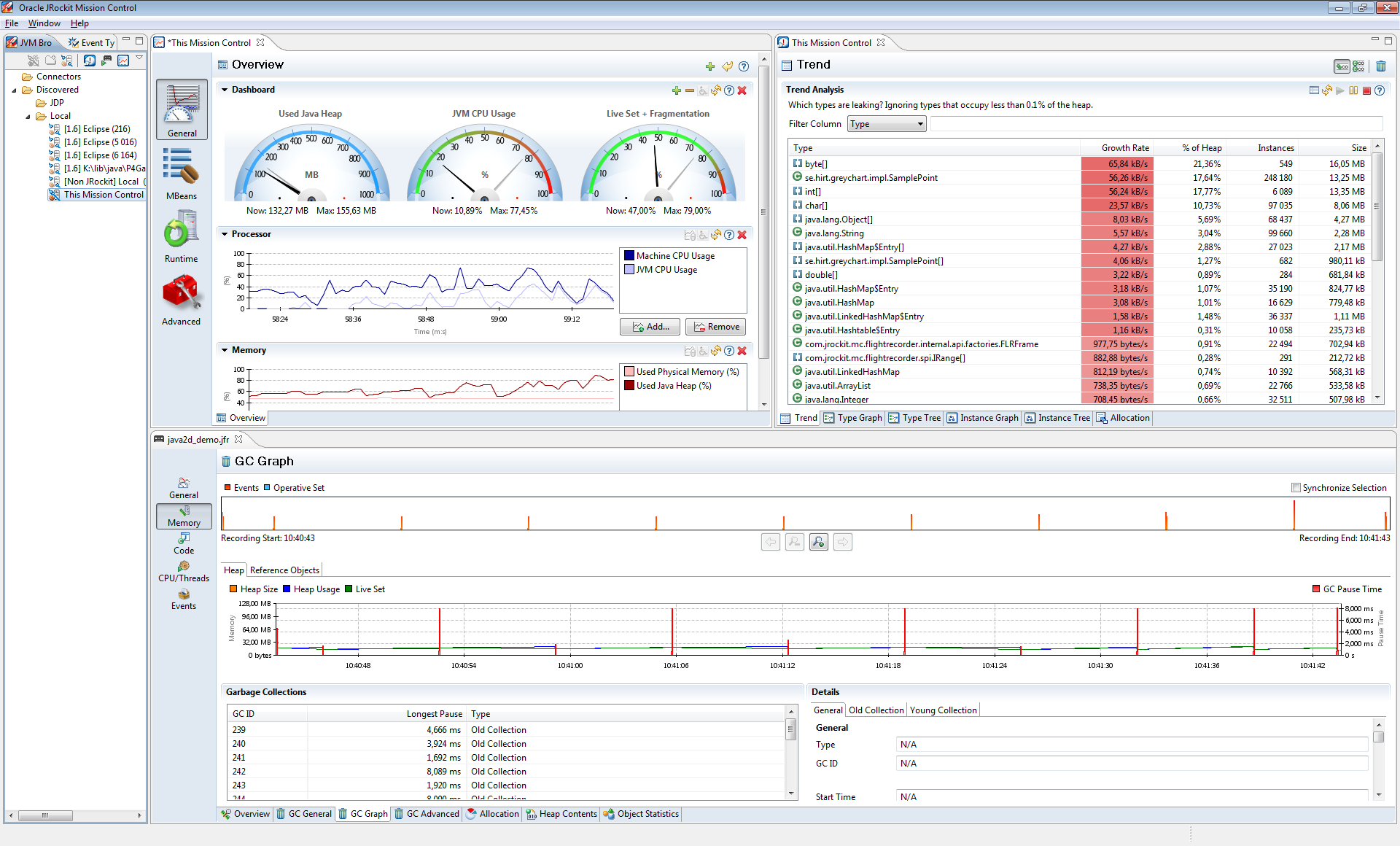Click the green plus in Dashboard header
Screen dimensions: 1400x846
(x=676, y=90)
